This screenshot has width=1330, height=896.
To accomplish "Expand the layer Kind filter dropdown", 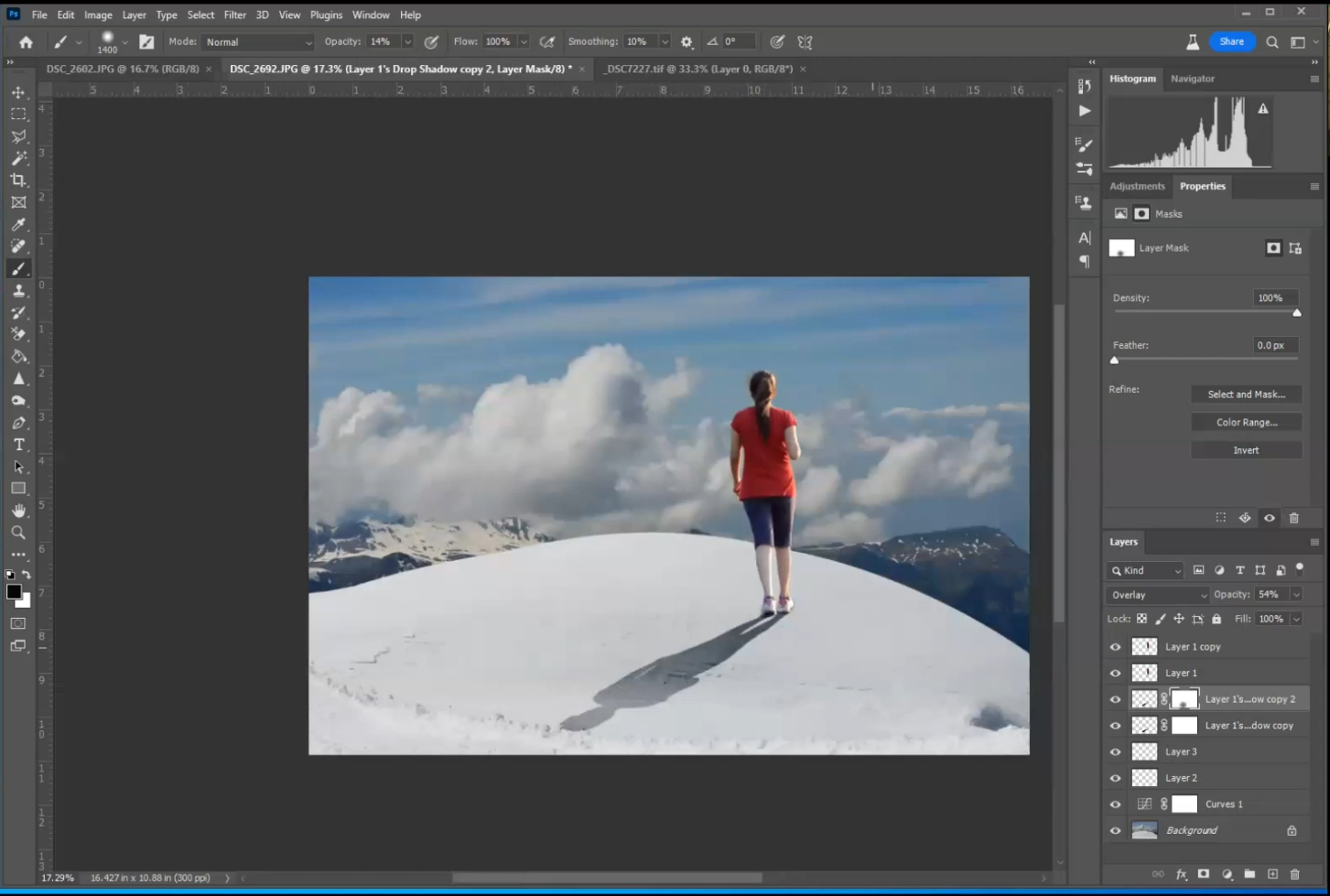I will (1146, 570).
